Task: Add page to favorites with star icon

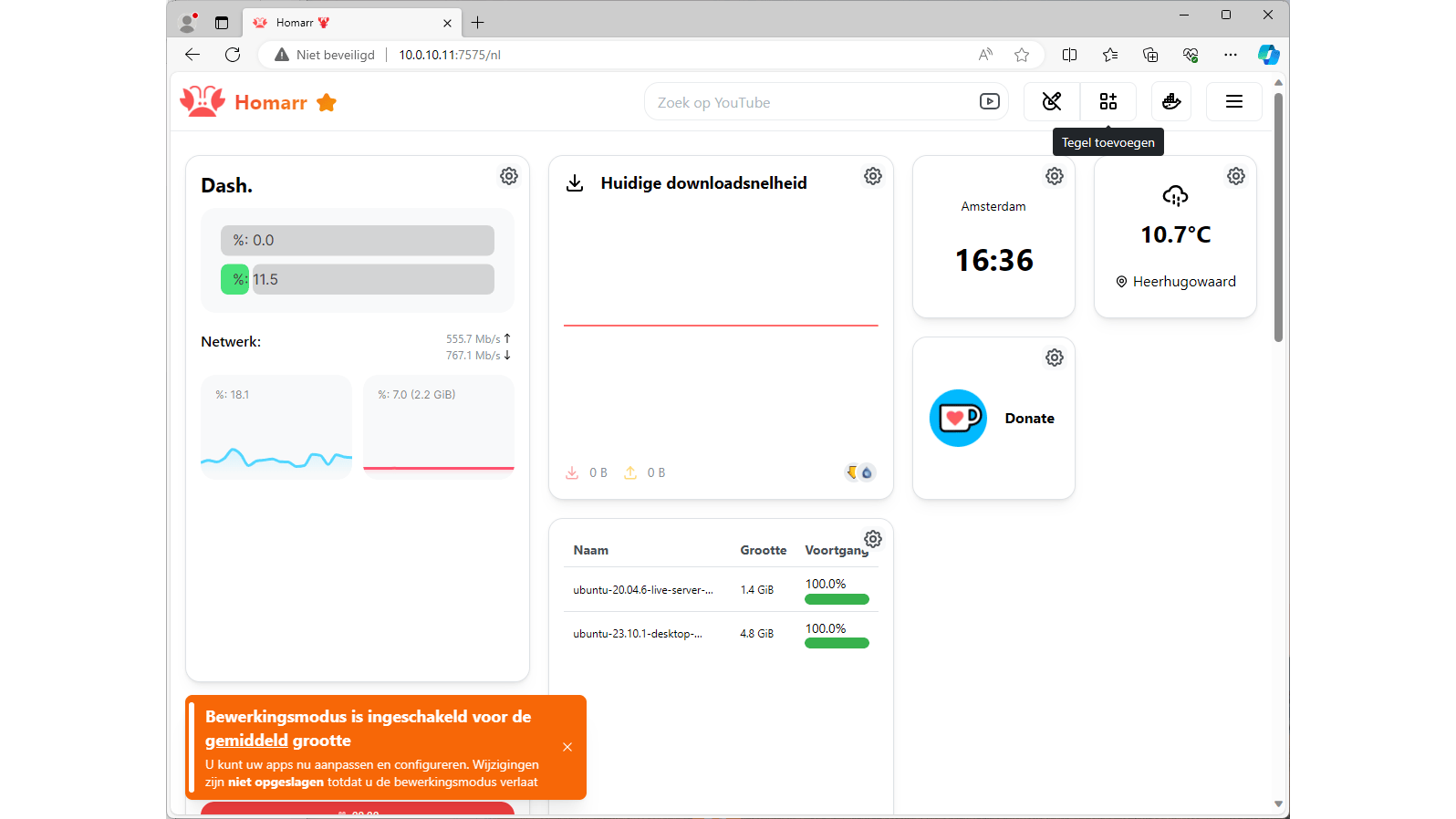Action: click(x=1022, y=55)
